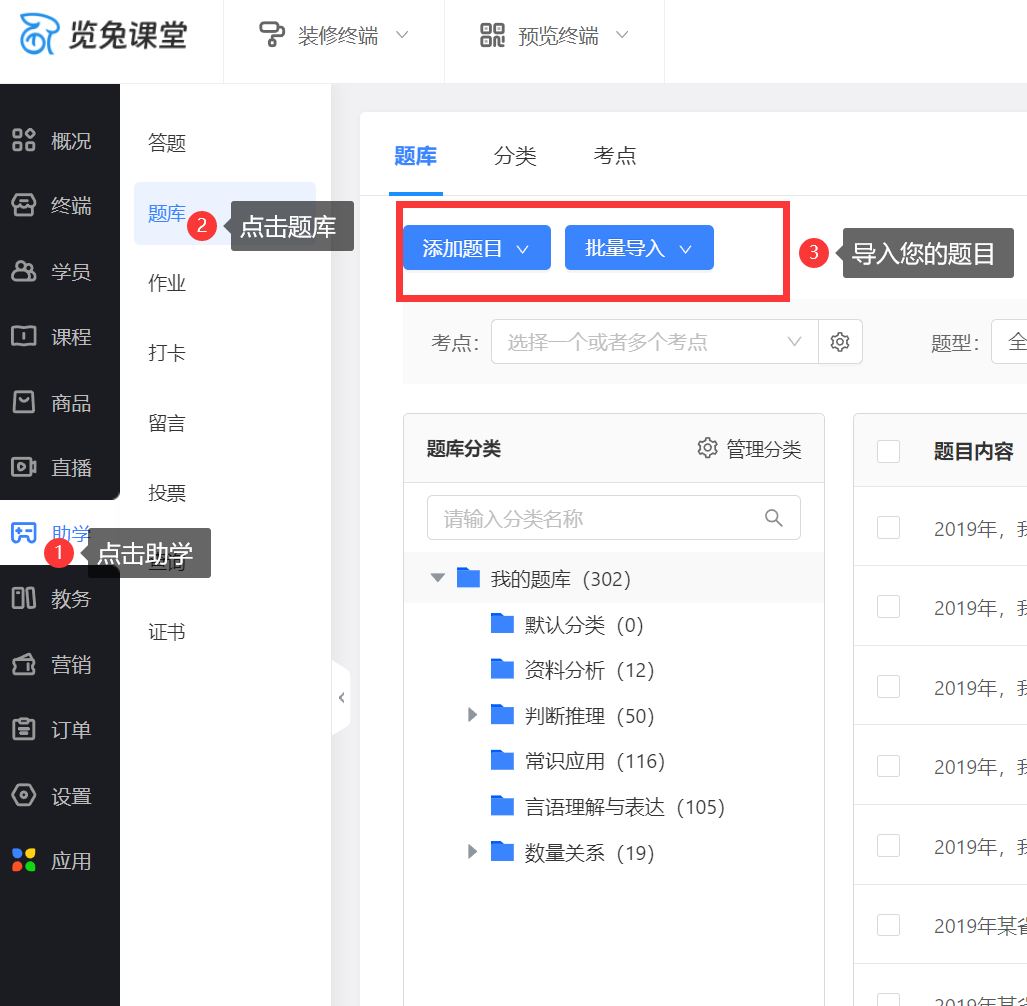Open the 考点 multi-select dropdown
1027x1006 pixels.
(654, 341)
